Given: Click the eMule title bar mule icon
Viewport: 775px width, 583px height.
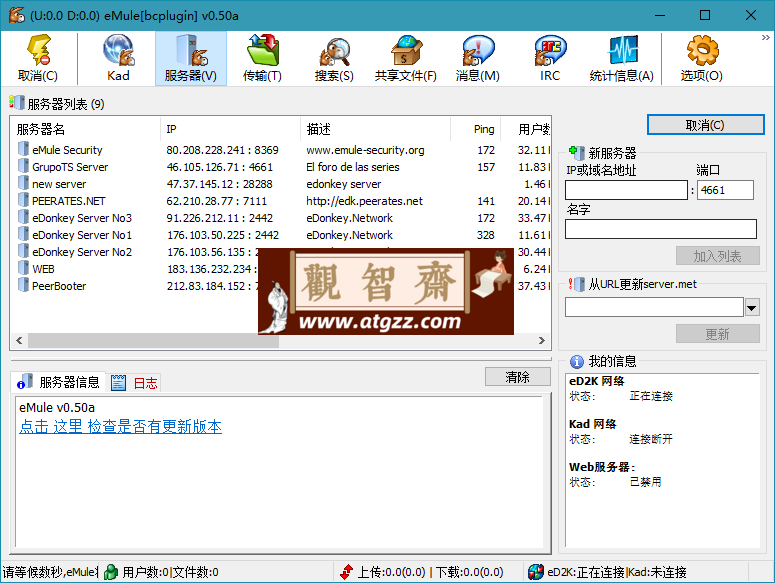Looking at the screenshot, I should [x=16, y=15].
